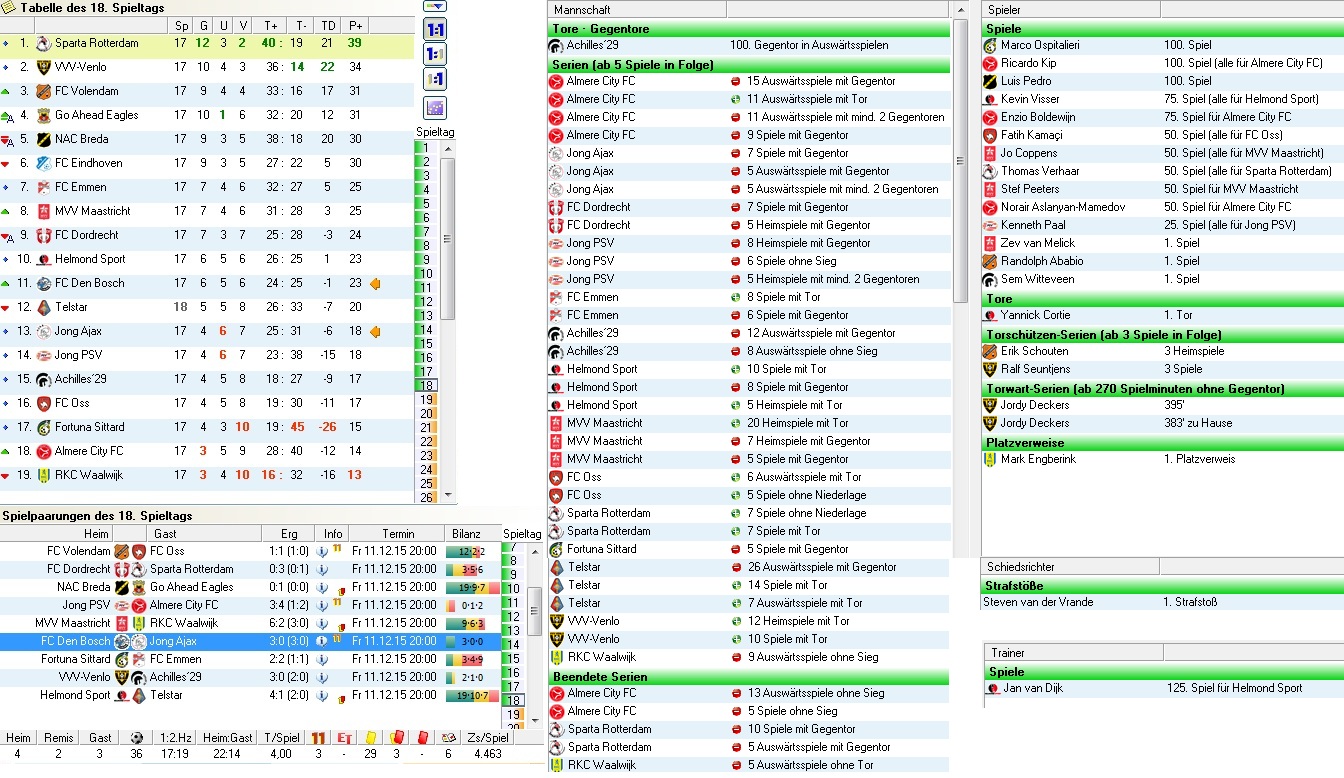Select matchday 5 in the upper Spieltag list
The width and height of the screenshot is (1344, 778).
[426, 204]
